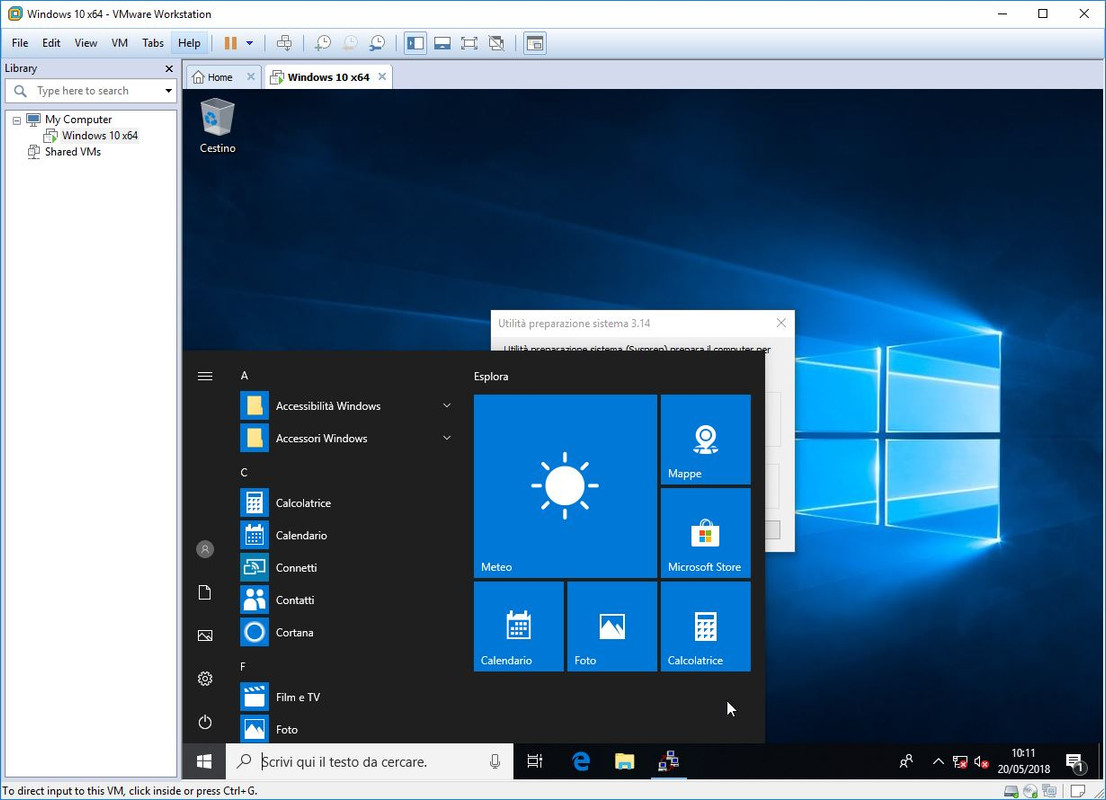Select the Sysprep app on taskbar

pos(668,761)
